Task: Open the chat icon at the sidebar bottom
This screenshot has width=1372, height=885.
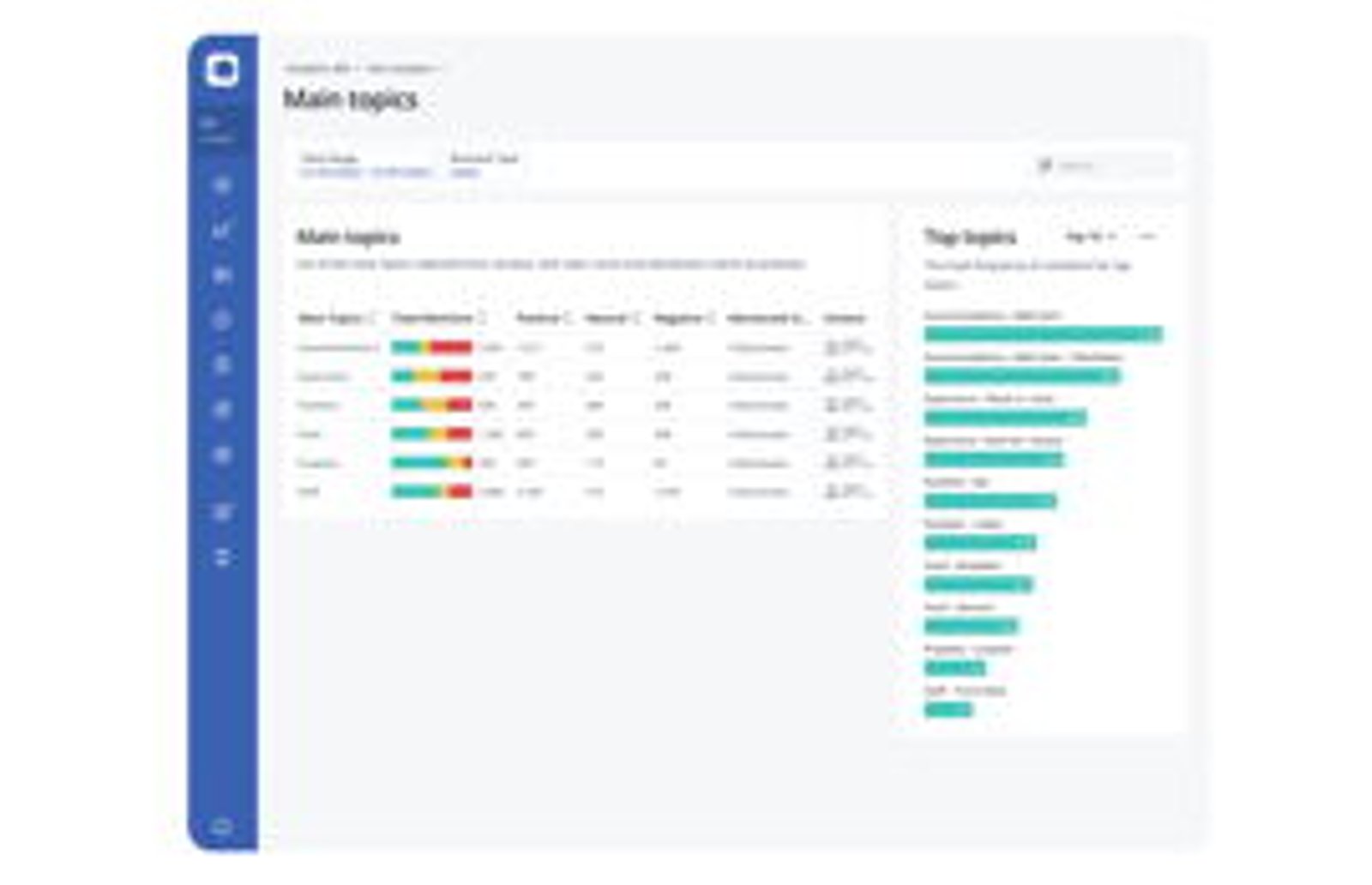Action: (x=222, y=827)
